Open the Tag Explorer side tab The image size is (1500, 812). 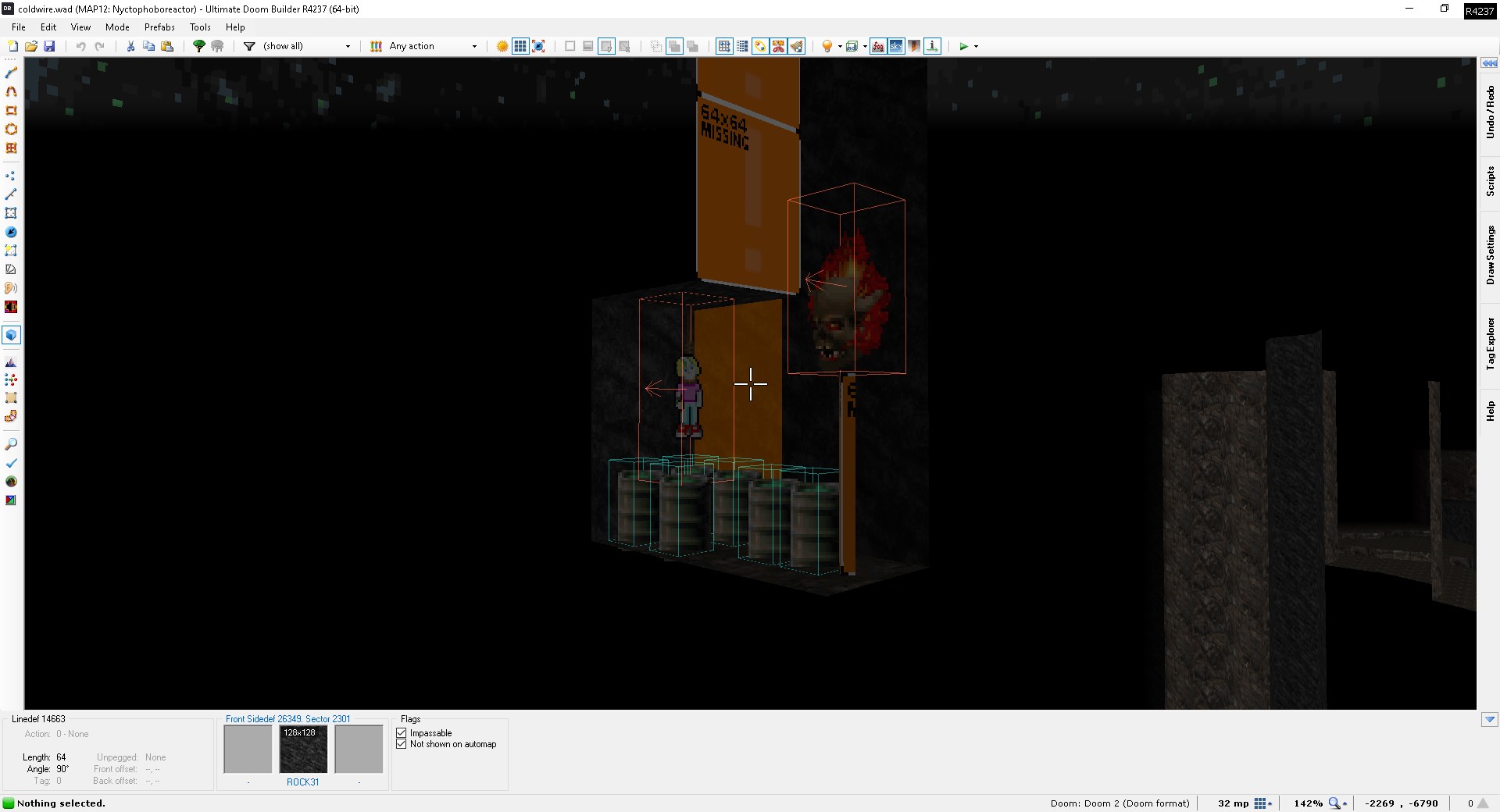(1490, 344)
